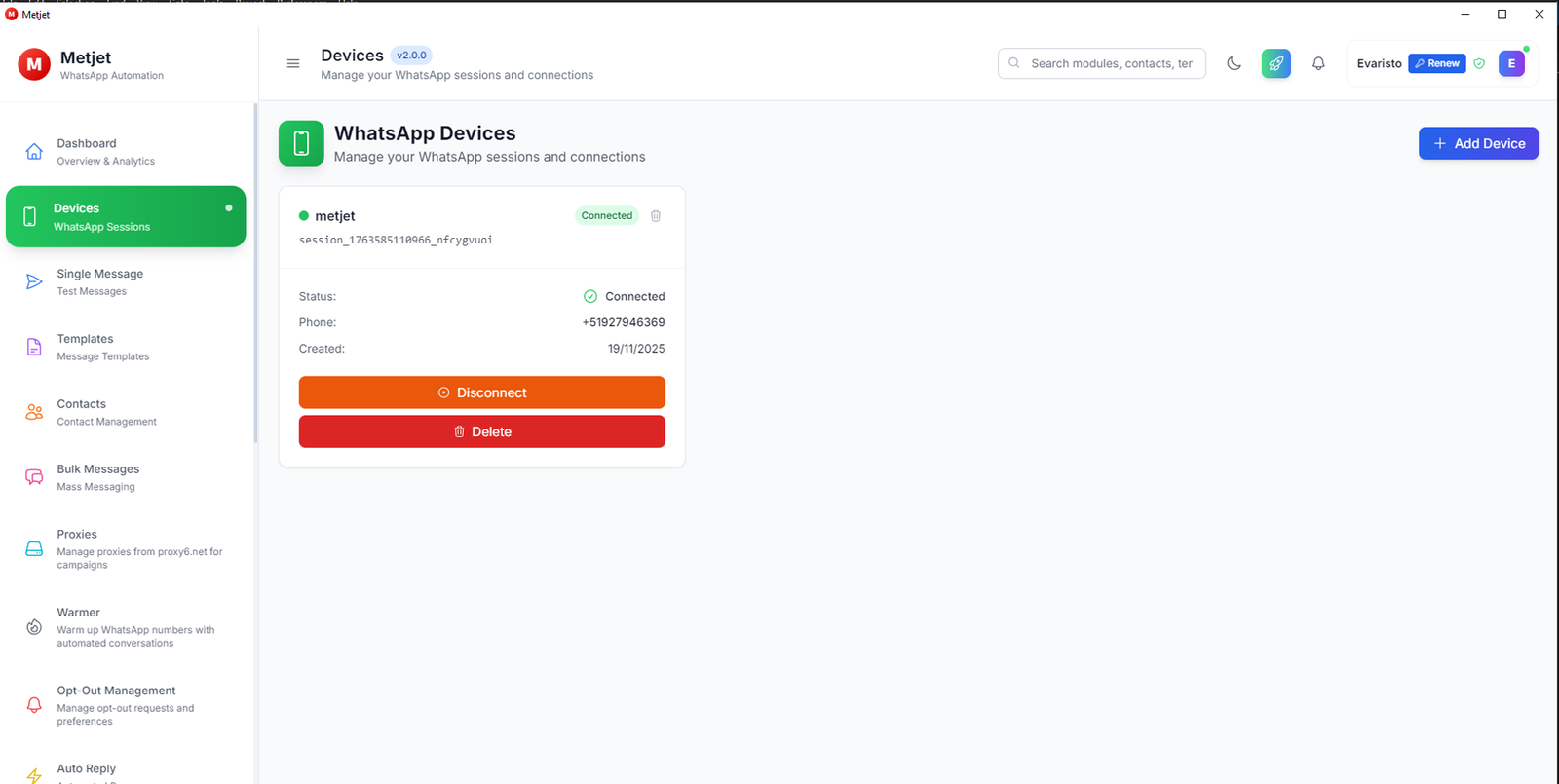This screenshot has height=784, width=1559.
Task: Open Proxies menu item
Action: (126, 548)
